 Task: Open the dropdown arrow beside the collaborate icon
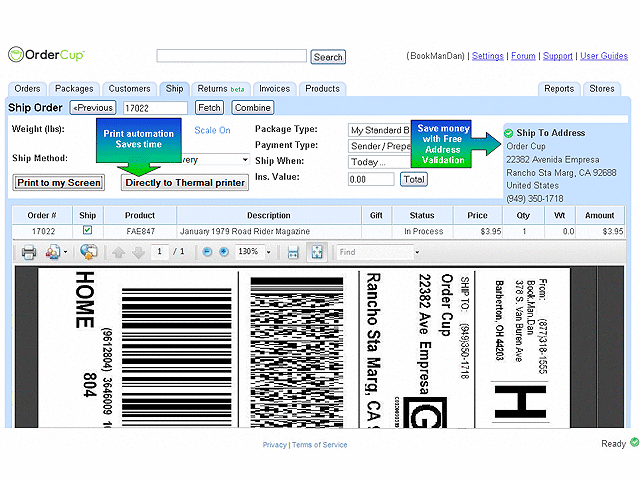tap(65, 252)
